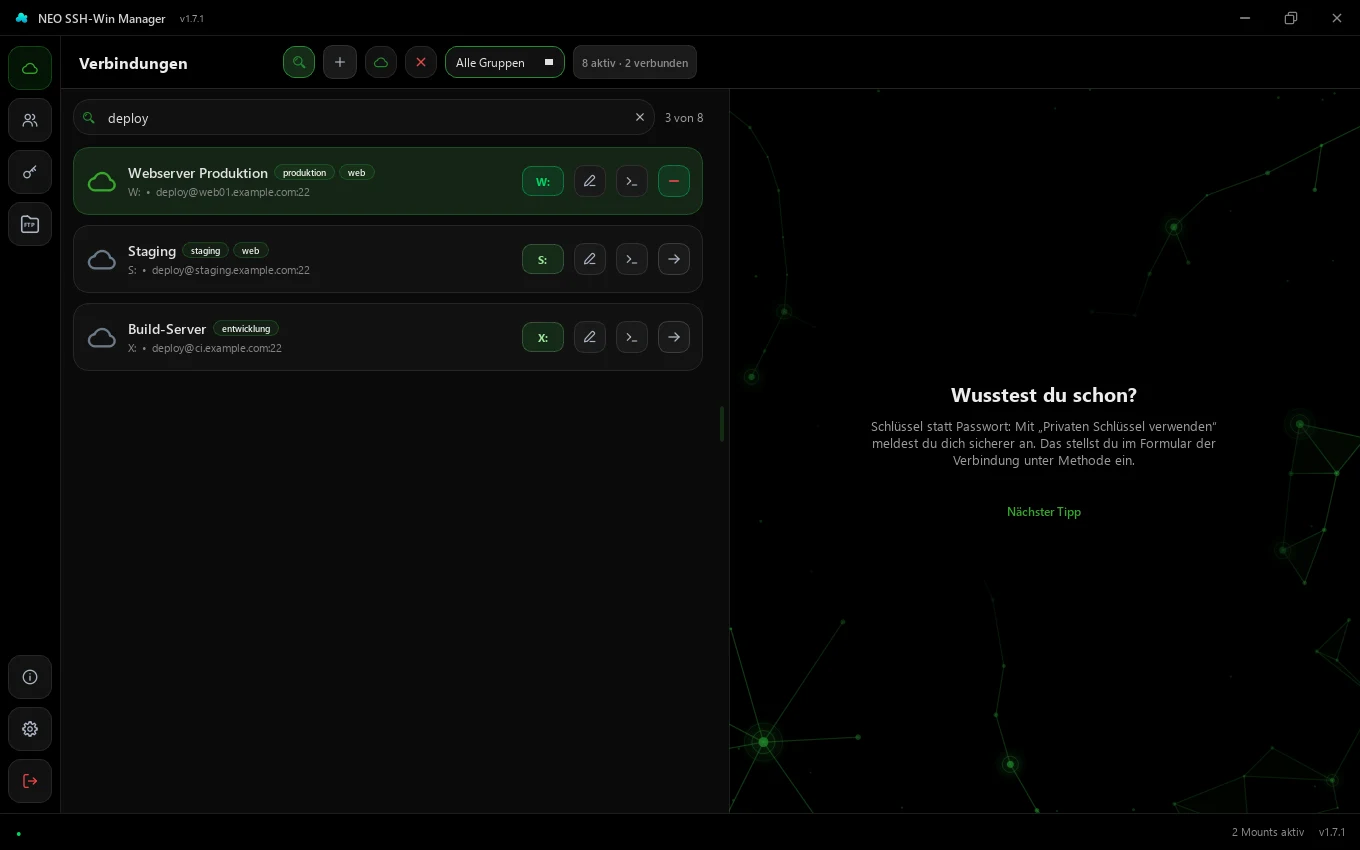
Task: Open the X: drive of Build-Server
Action: point(543,337)
